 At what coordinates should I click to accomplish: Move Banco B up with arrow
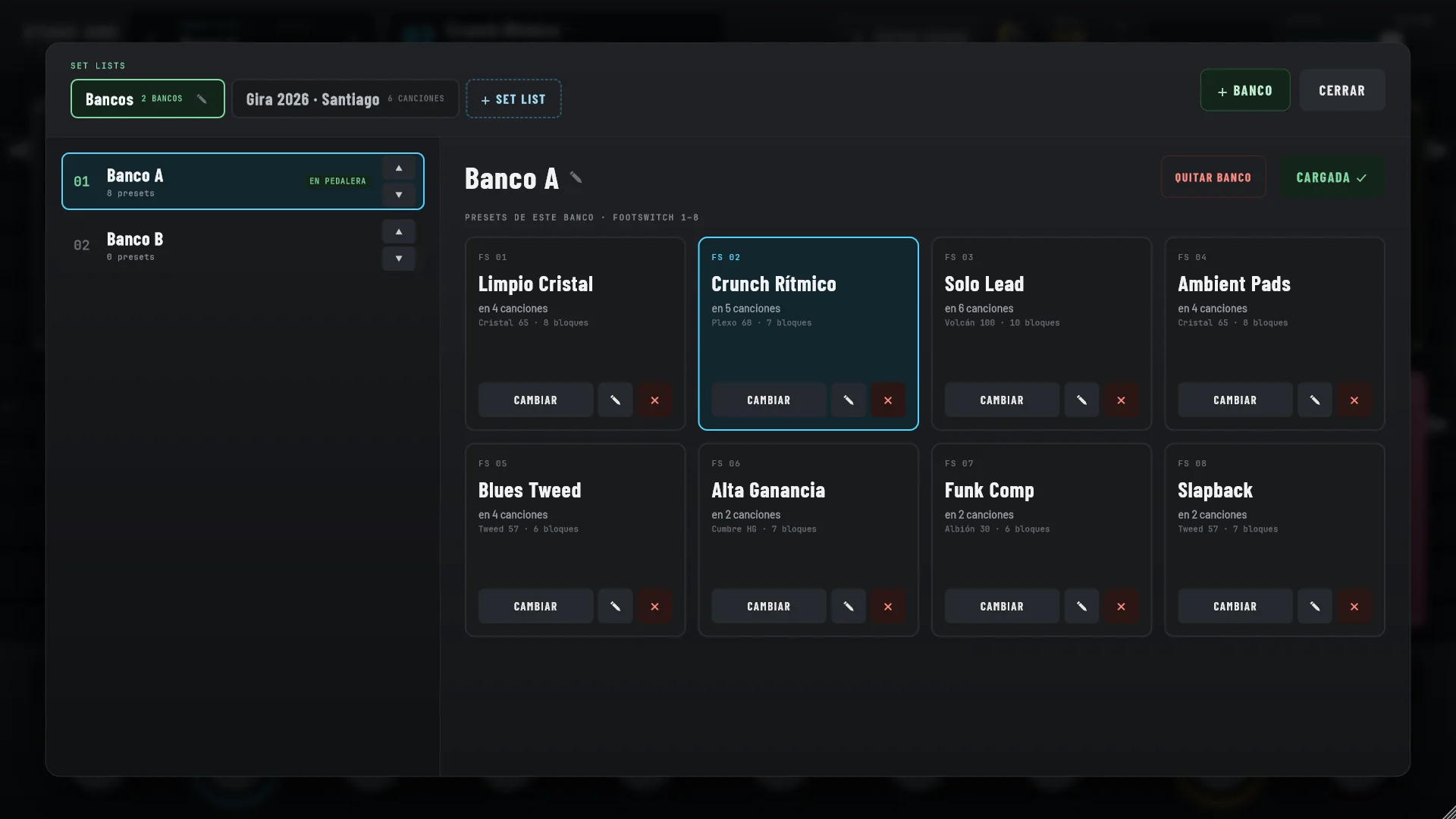click(399, 232)
